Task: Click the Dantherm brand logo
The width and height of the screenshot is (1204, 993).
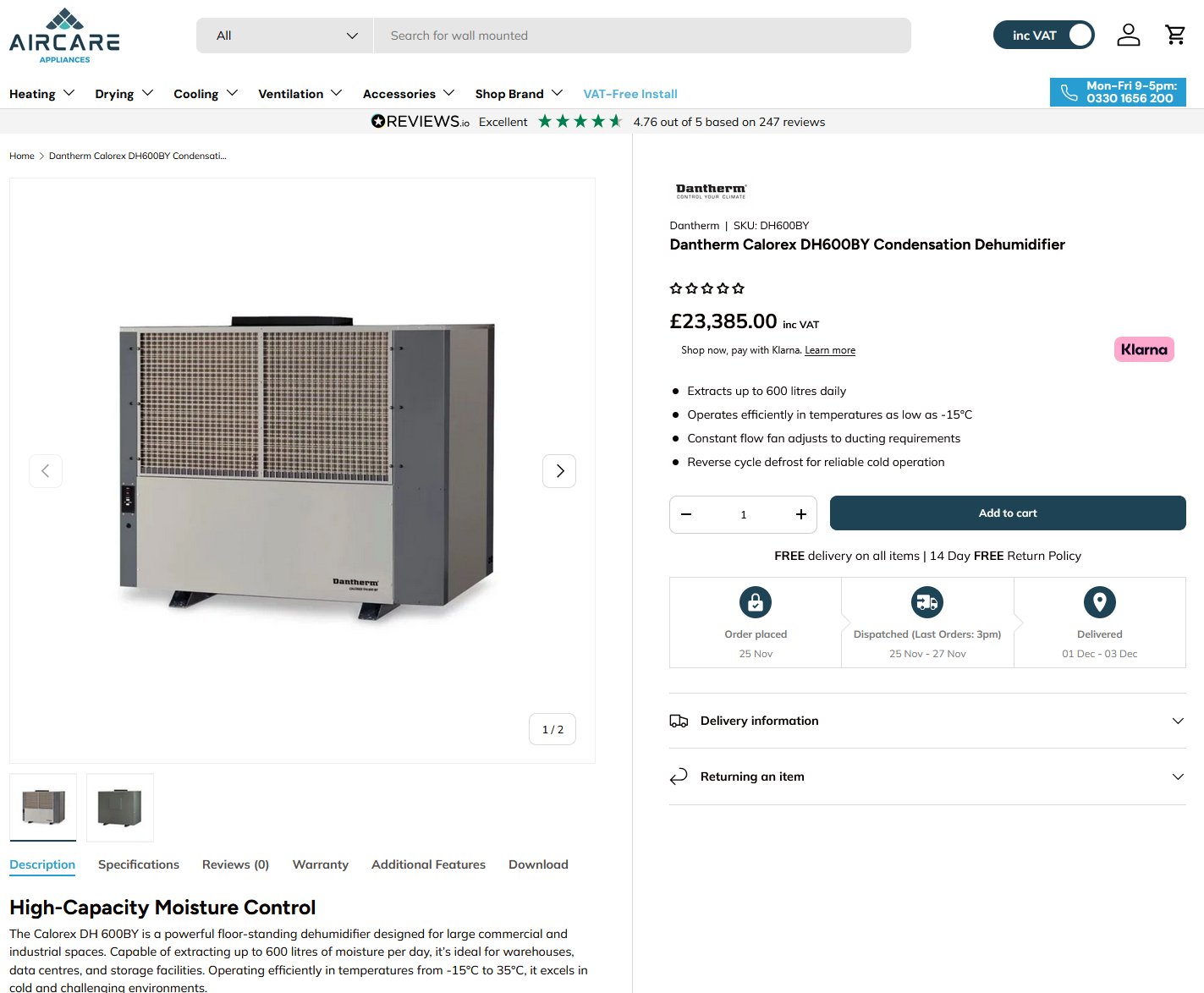Action: click(711, 190)
